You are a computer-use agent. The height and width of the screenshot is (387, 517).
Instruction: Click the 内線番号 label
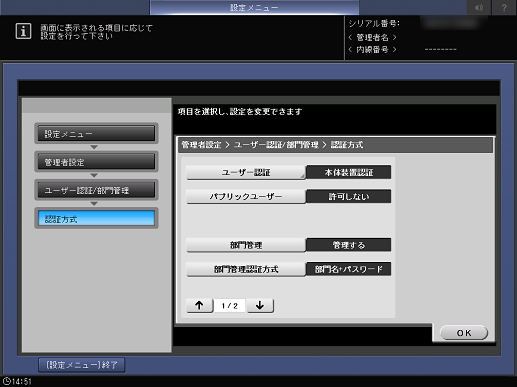(x=372, y=50)
